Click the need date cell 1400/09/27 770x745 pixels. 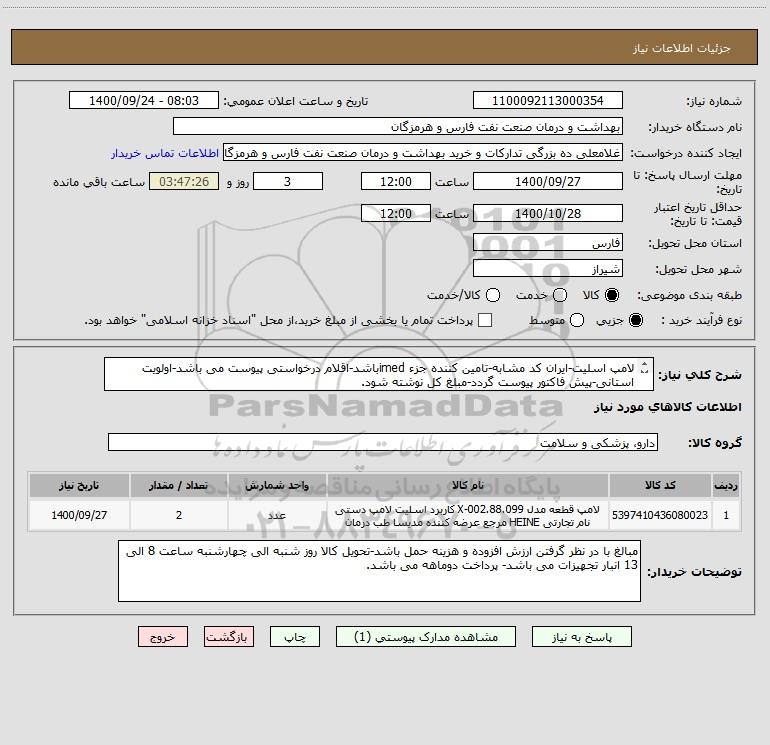pyautogui.click(x=79, y=515)
